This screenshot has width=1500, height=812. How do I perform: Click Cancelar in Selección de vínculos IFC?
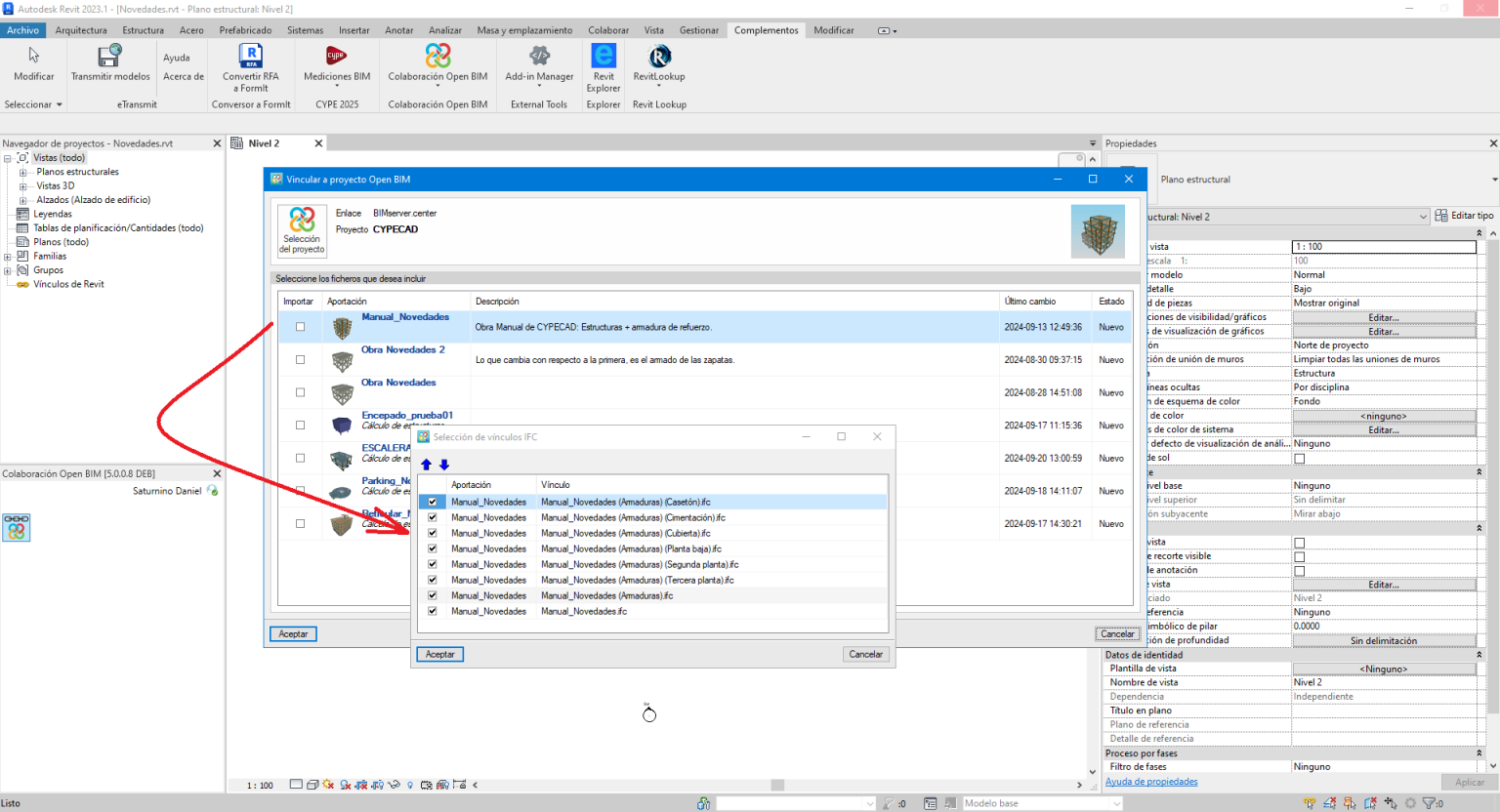(866, 654)
